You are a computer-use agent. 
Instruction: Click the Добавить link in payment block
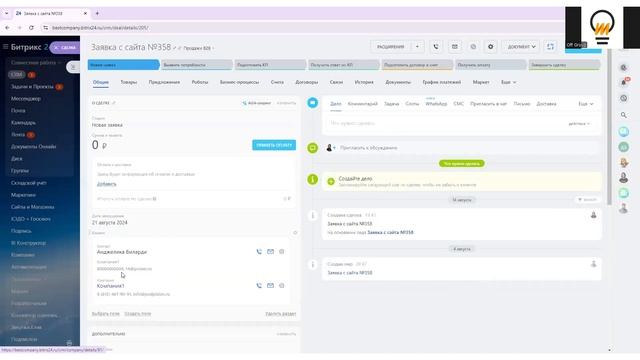[107, 184]
